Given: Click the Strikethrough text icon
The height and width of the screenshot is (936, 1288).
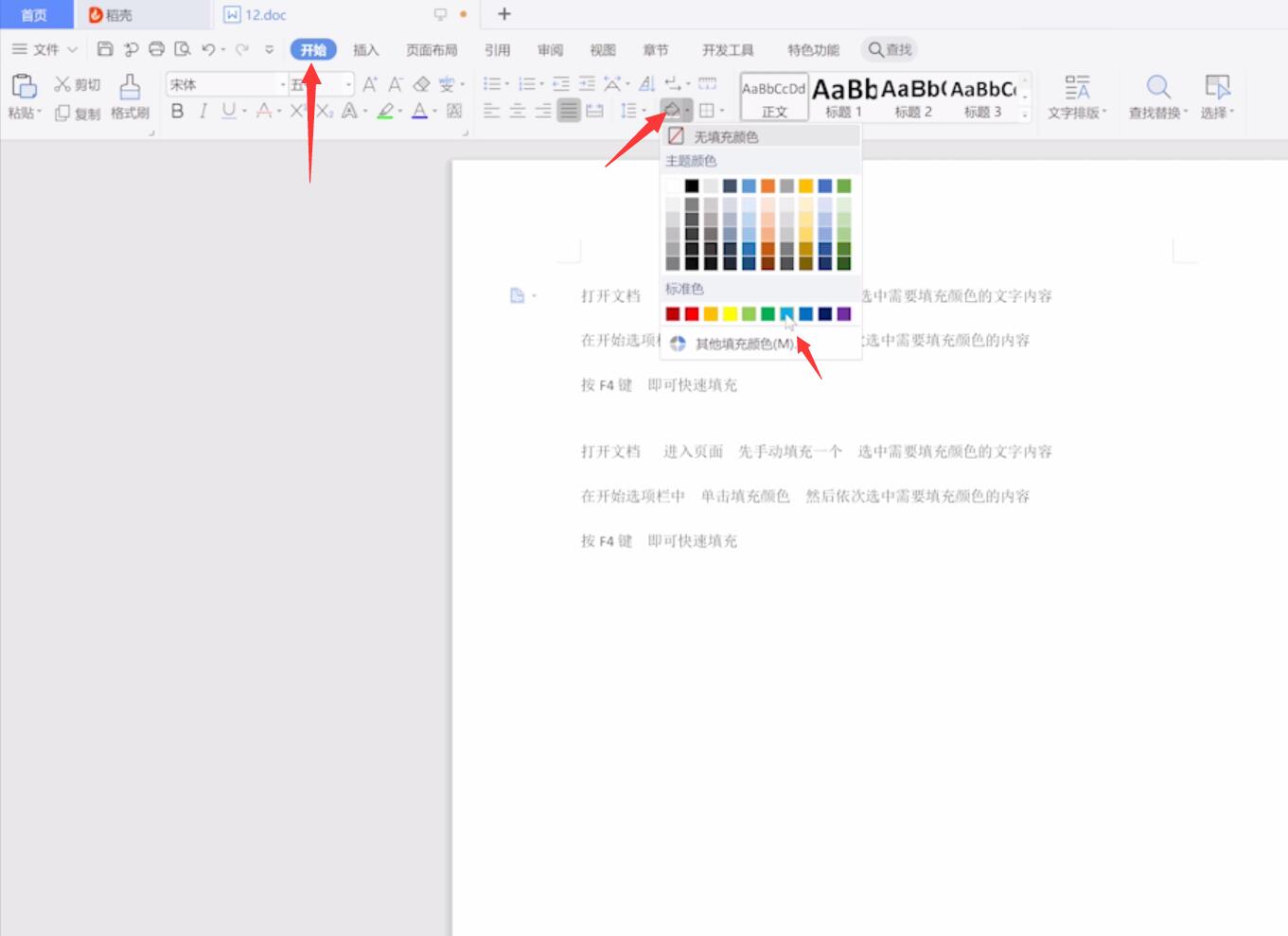Looking at the screenshot, I should coord(264,111).
